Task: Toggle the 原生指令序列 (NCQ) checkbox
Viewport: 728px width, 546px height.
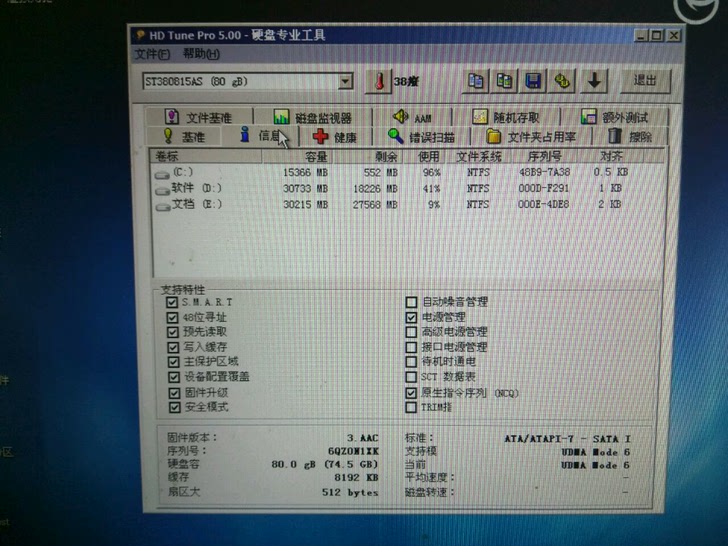Action: tap(411, 393)
